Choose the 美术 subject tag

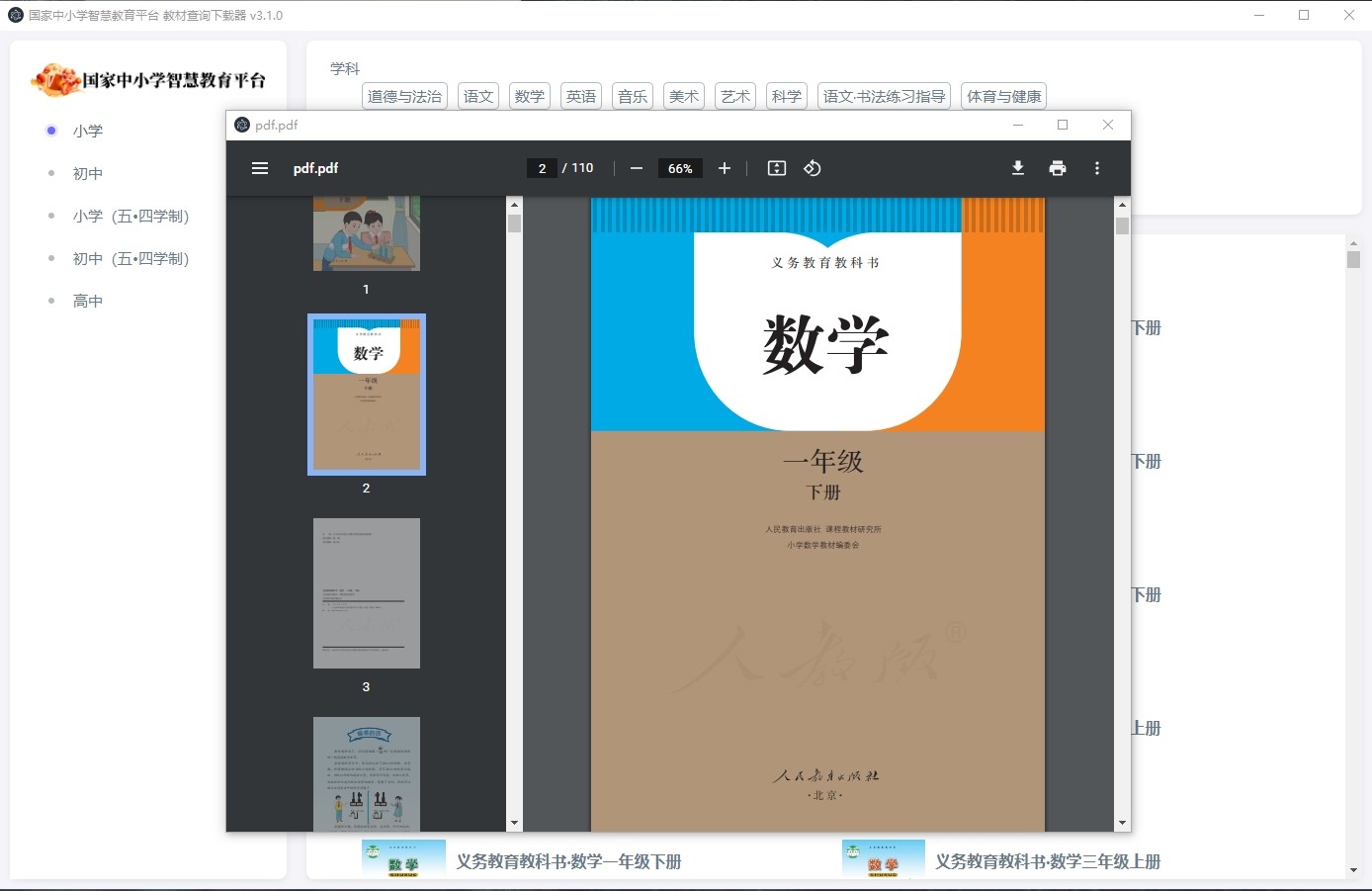[684, 96]
